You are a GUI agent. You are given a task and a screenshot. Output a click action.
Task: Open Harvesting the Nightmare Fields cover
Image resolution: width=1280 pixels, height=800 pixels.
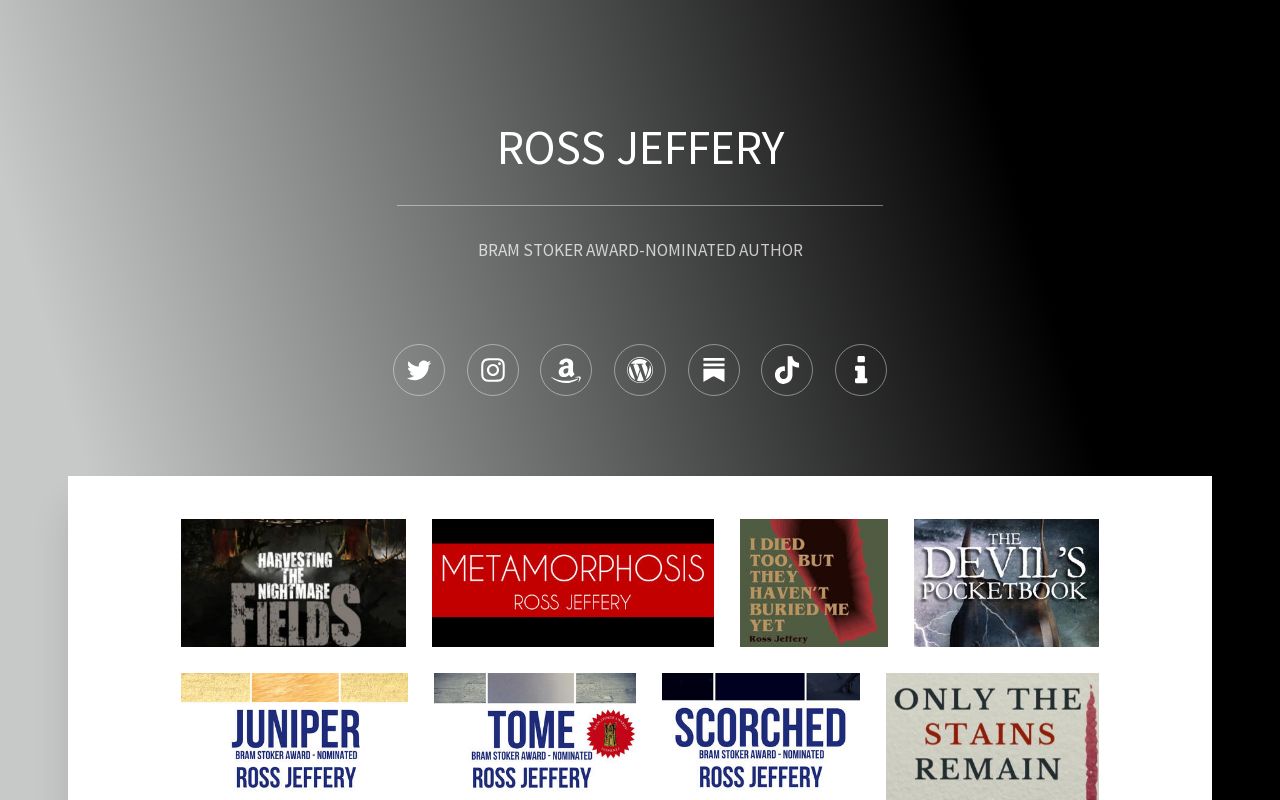tap(293, 583)
